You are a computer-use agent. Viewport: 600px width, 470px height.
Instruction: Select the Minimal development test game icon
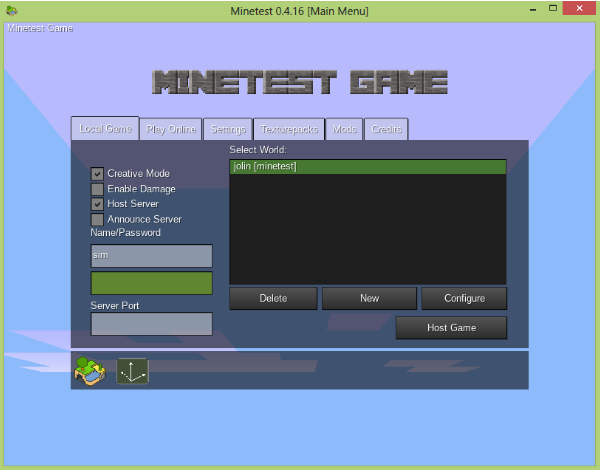132,370
